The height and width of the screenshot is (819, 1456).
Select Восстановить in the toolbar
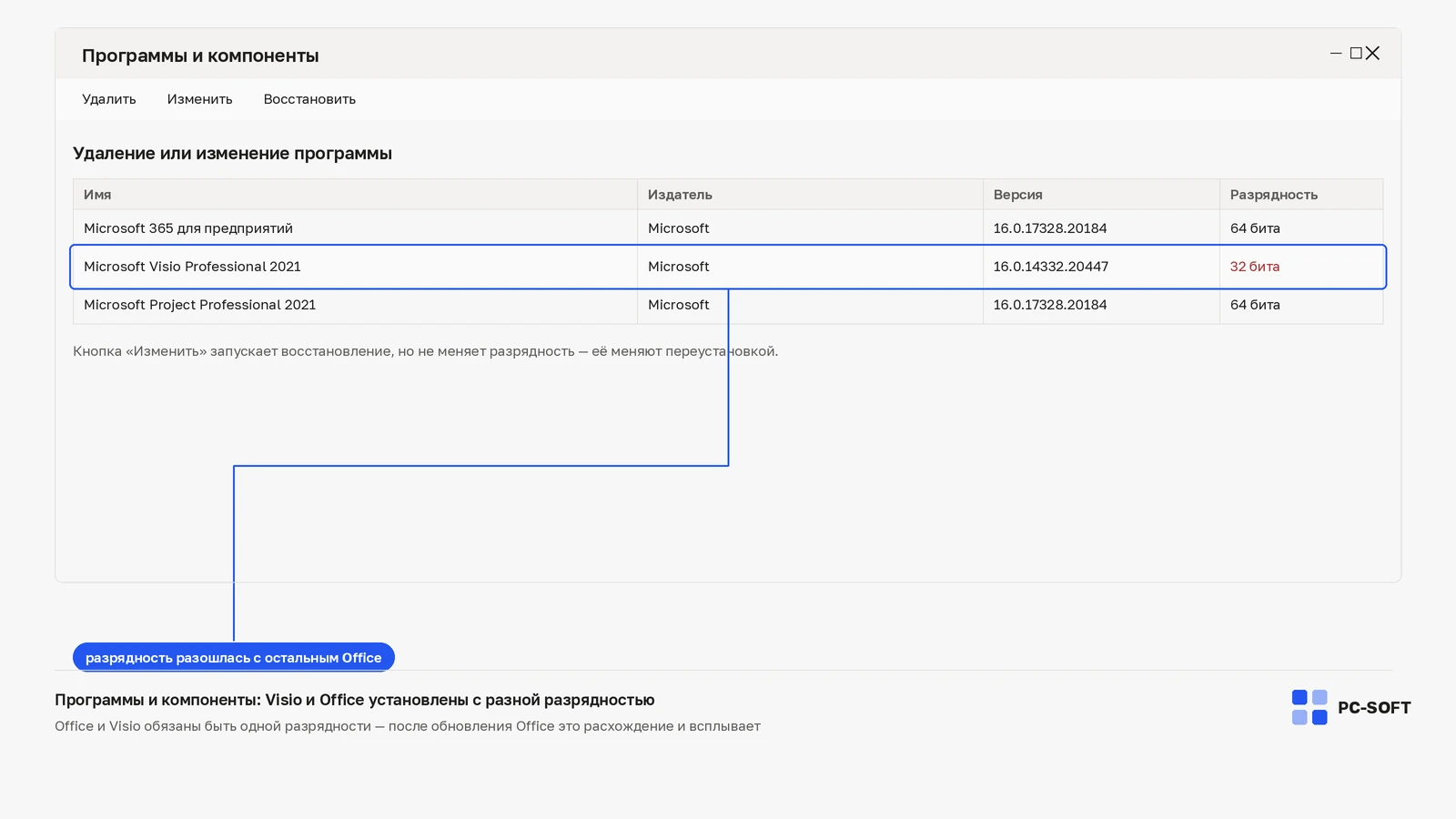click(309, 99)
